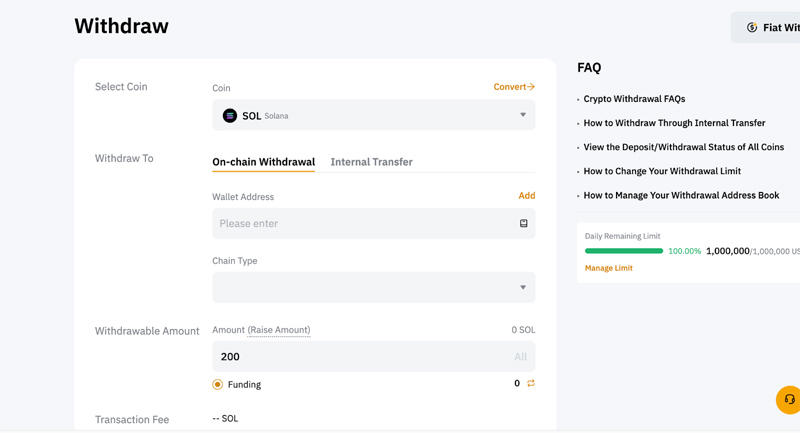The width and height of the screenshot is (800, 433).
Task: Click the Withdraw page heading
Action: (121, 26)
